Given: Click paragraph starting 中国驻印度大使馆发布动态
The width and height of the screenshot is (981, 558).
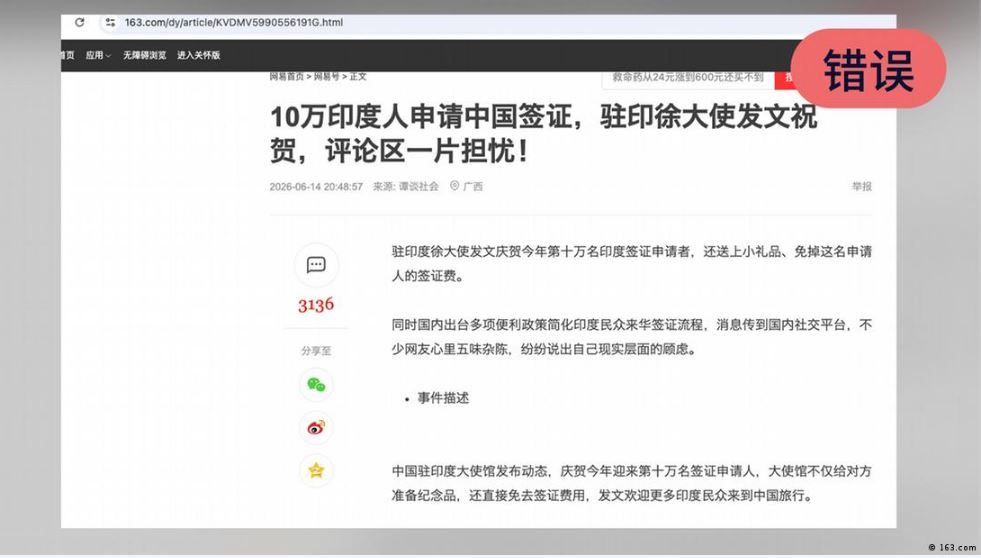Looking at the screenshot, I should [632, 483].
